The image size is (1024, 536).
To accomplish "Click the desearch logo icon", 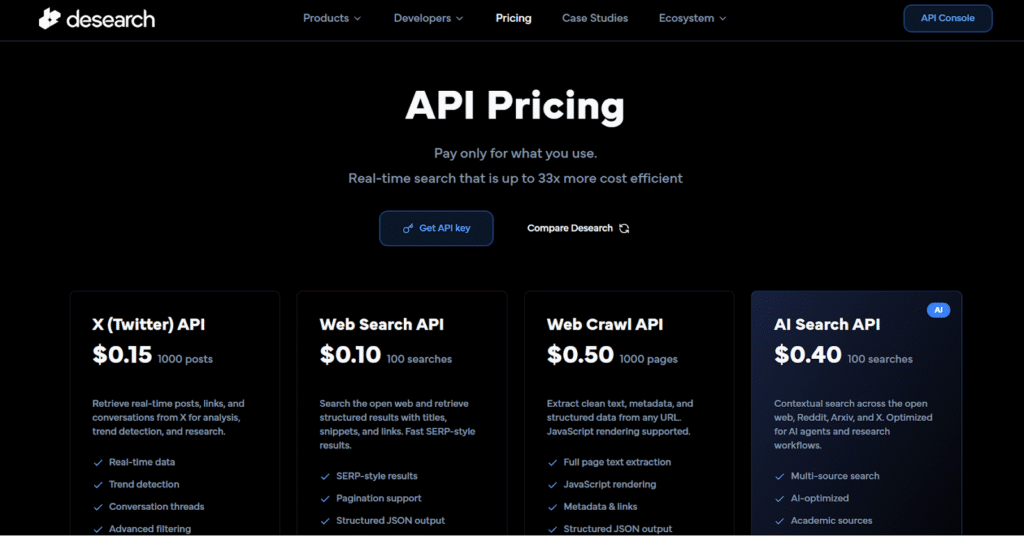I will 50,18.
